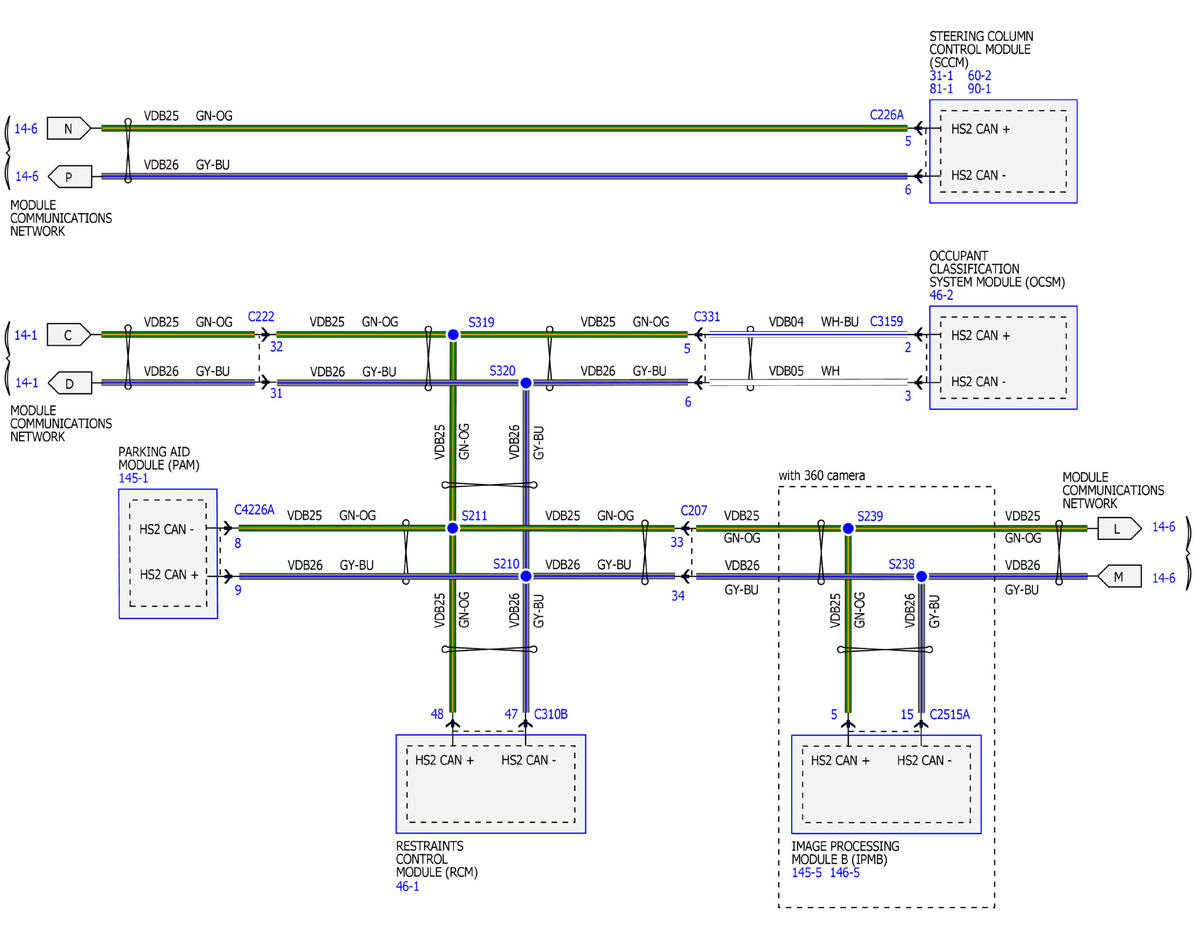The width and height of the screenshot is (1200, 927).
Task: Select the M off-page connector
Action: [x=1119, y=576]
